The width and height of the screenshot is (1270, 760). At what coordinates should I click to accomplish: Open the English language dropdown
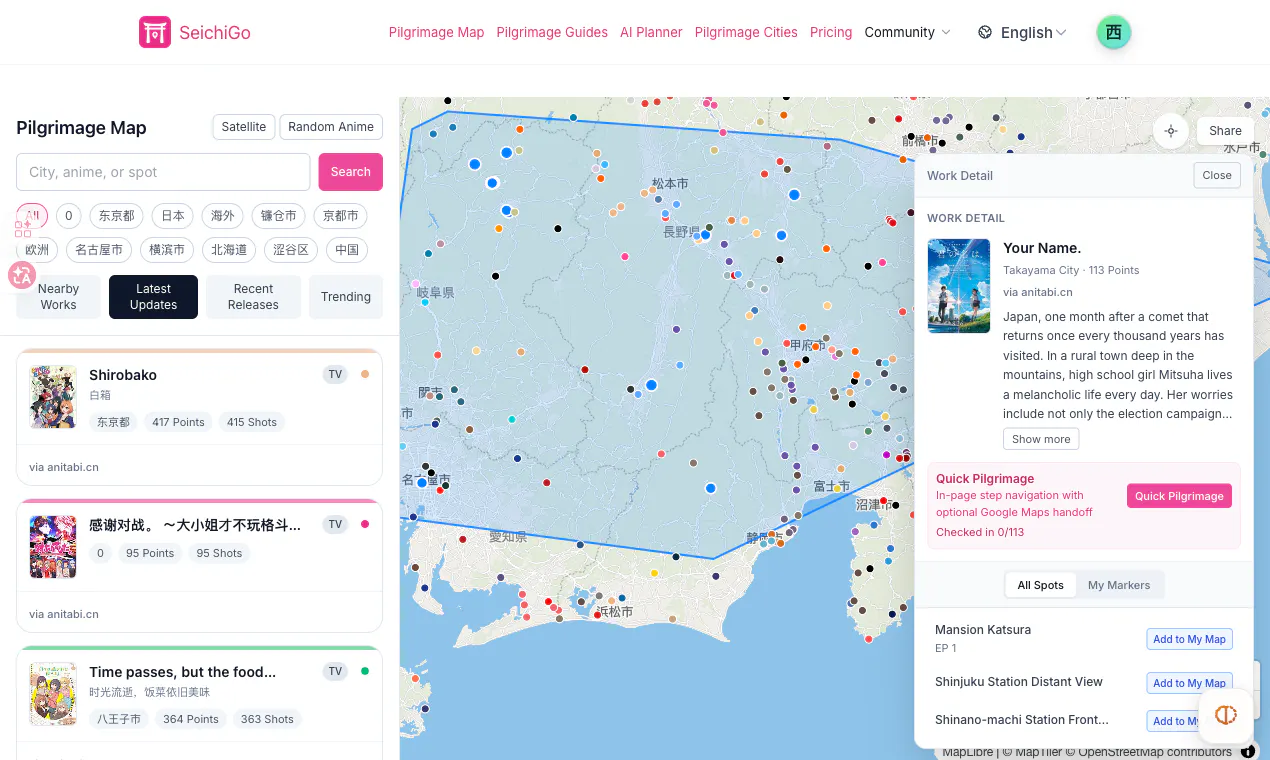tap(1034, 32)
